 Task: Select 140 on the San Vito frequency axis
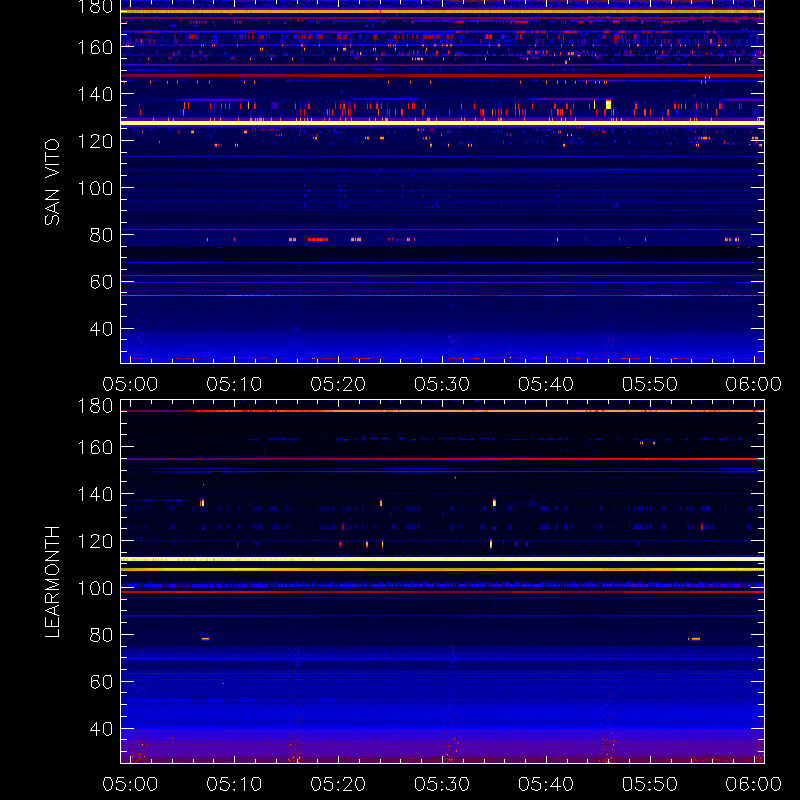point(95,94)
